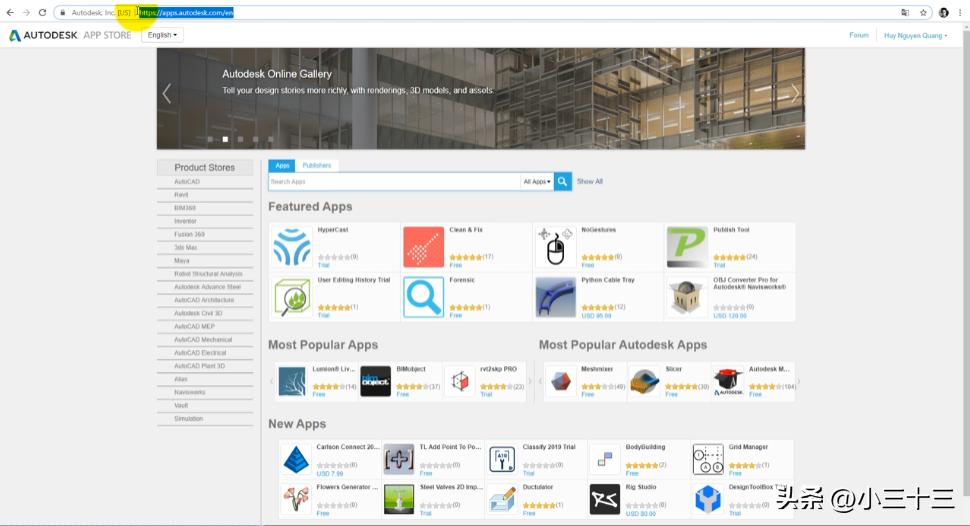Click the page vertical scrollbar
Image resolution: width=970 pixels, height=526 pixels.
tap(966, 272)
